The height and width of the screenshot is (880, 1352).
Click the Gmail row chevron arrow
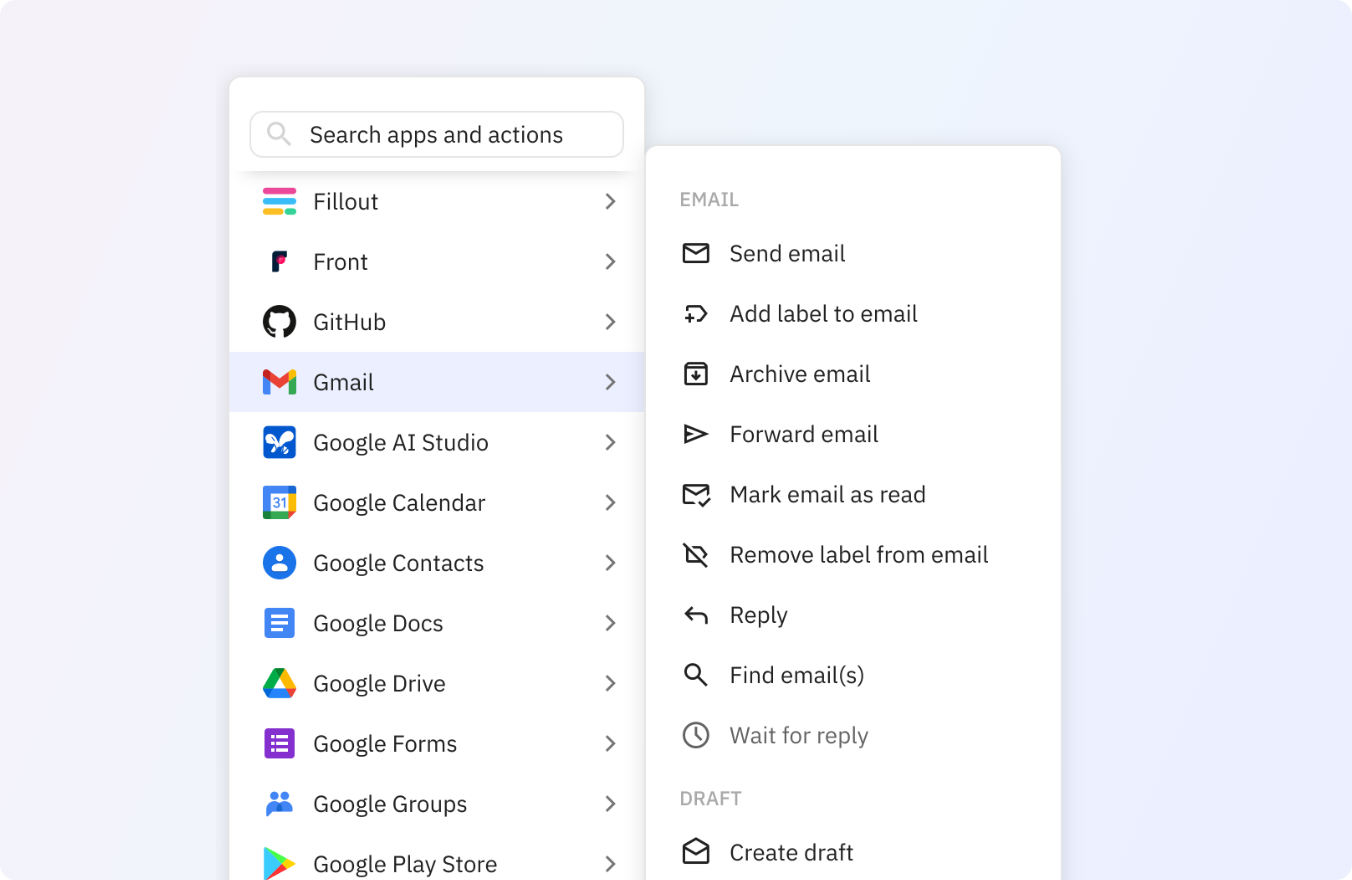[610, 382]
